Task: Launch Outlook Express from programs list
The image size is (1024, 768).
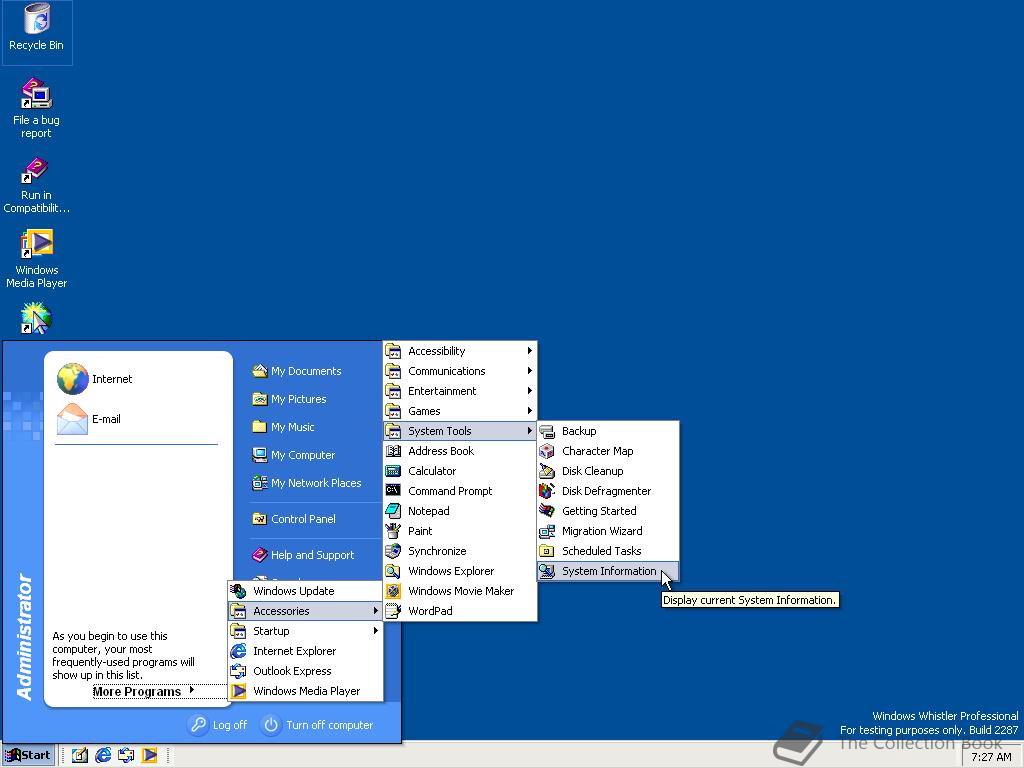Action: coord(305,671)
